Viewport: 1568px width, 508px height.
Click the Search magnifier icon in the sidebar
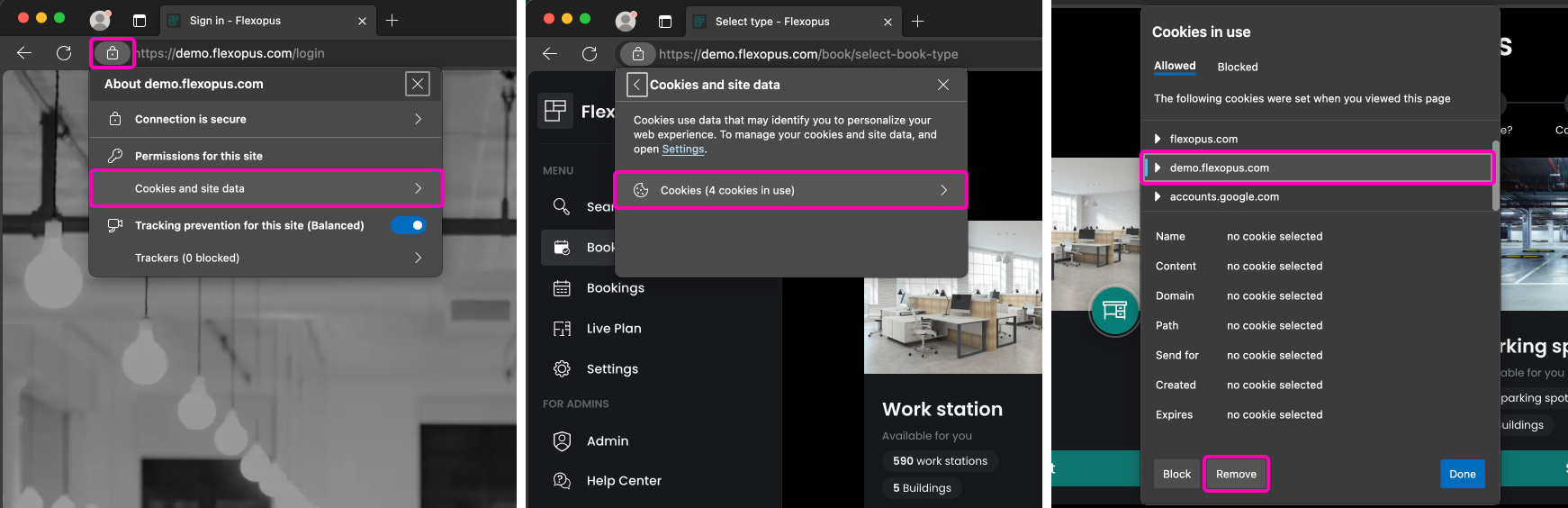coord(562,206)
